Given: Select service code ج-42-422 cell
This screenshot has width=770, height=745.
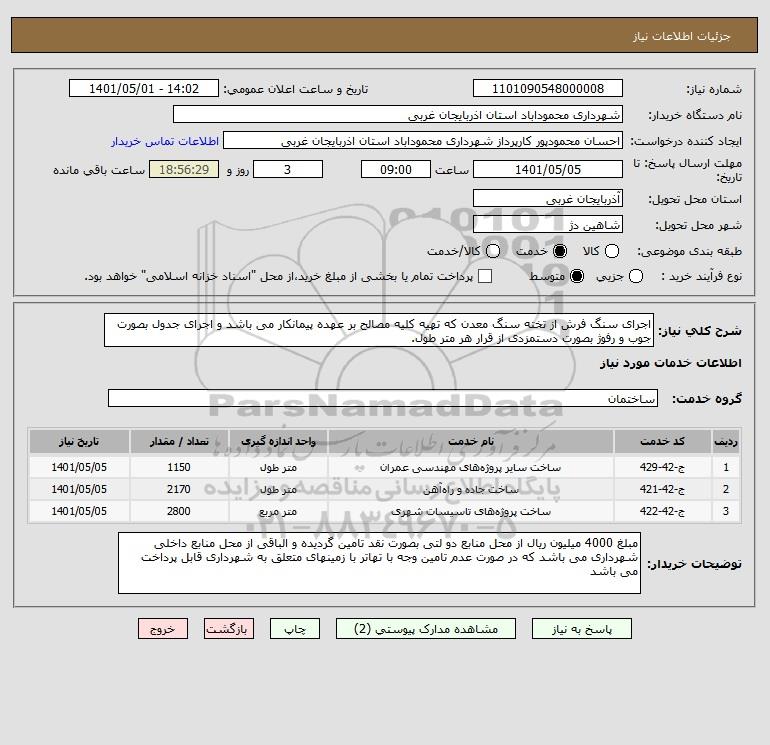Looking at the screenshot, I should pos(662,511).
